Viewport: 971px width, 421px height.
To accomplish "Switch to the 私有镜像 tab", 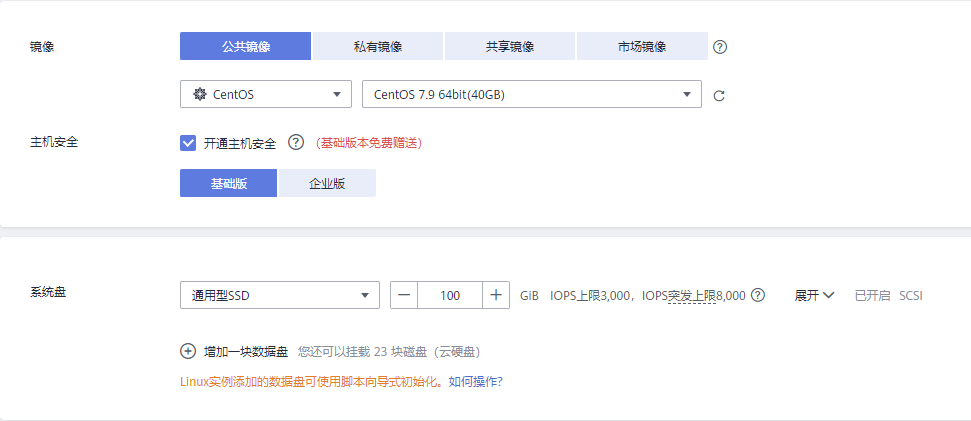I will click(x=377, y=47).
